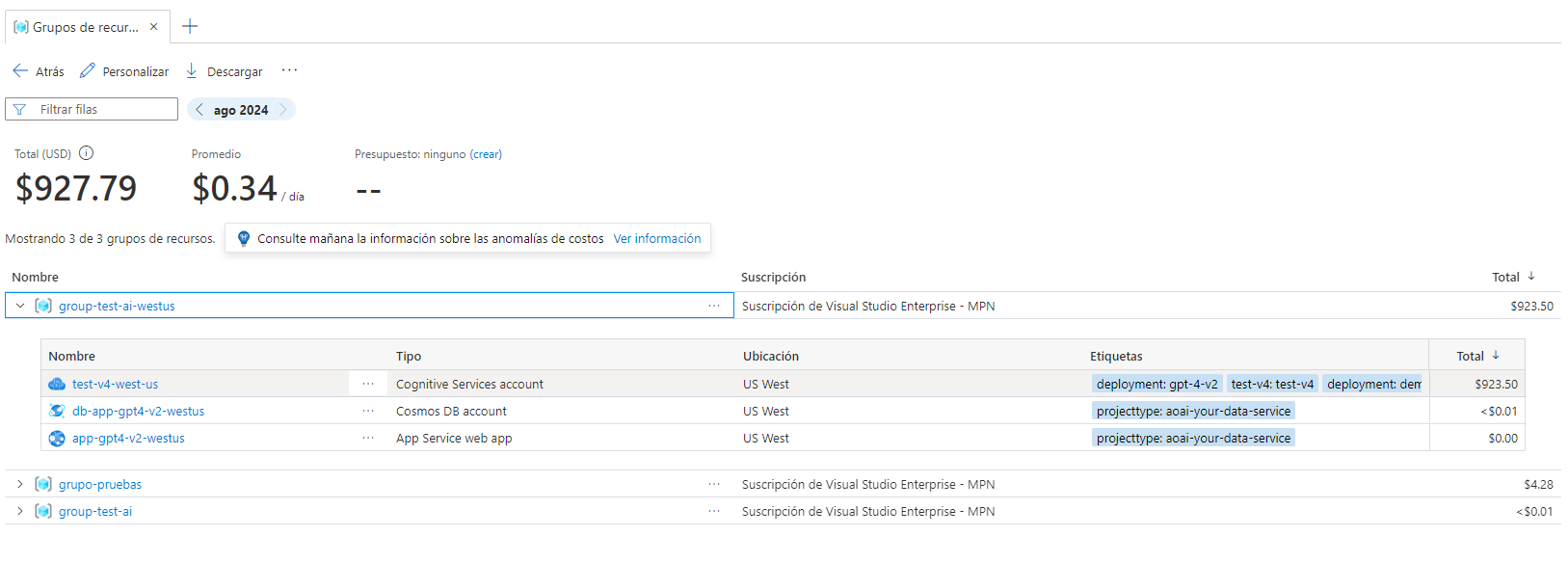Sort nested table by Ubicación

(x=771, y=356)
